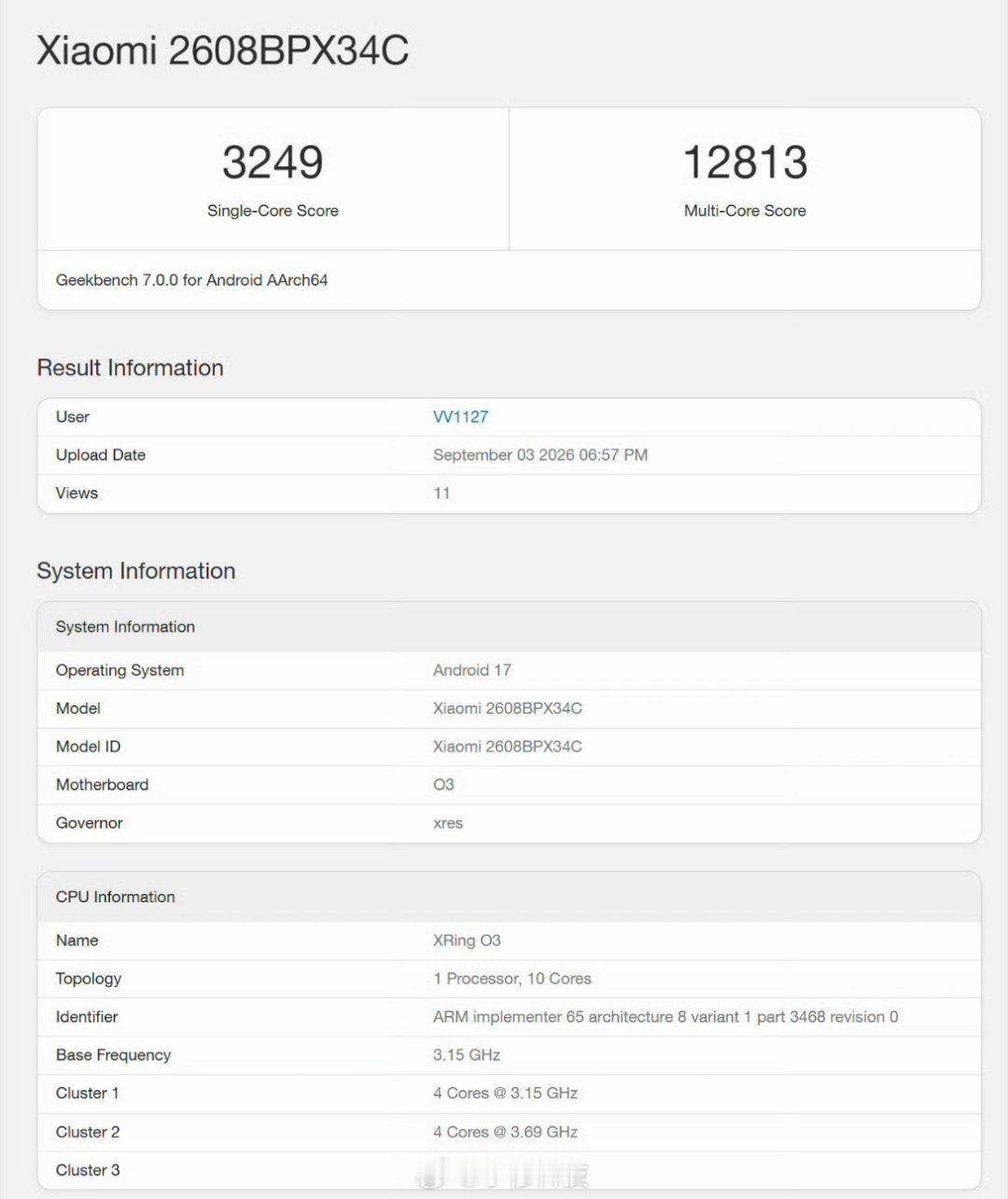
Task: Click the Model row label
Action: [78, 708]
